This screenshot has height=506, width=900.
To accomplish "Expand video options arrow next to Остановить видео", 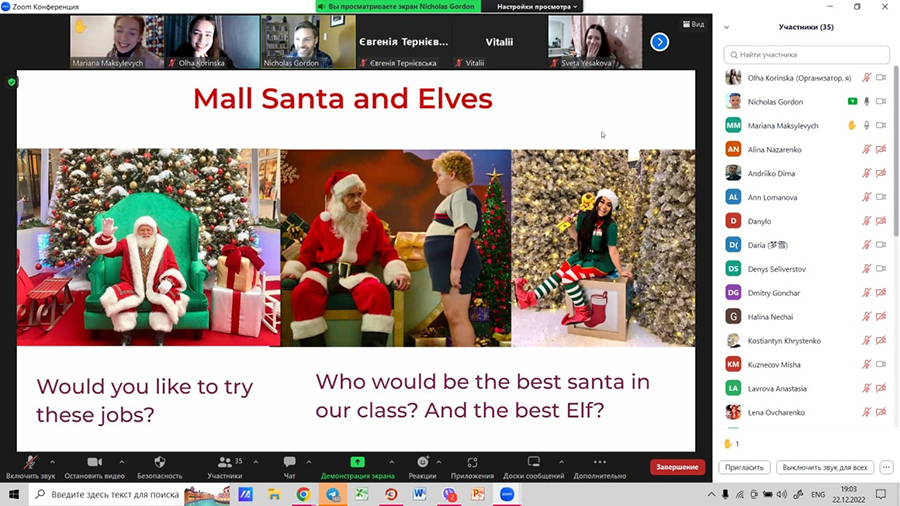I will click(x=122, y=462).
